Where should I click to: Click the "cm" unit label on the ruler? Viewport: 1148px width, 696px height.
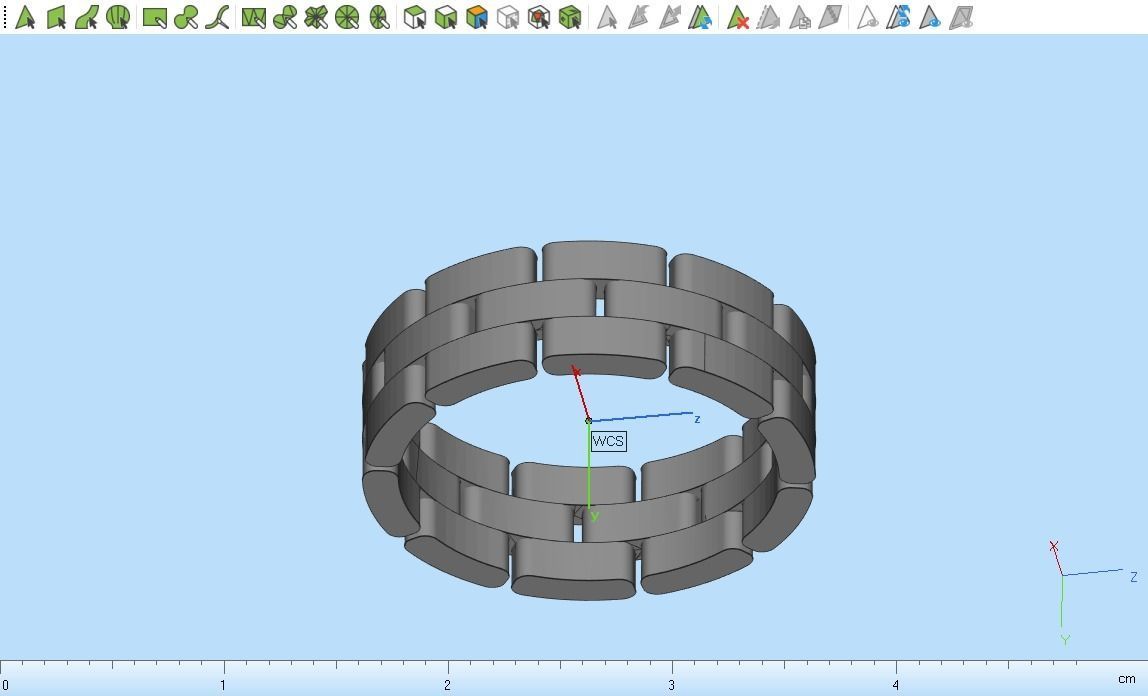[1126, 679]
